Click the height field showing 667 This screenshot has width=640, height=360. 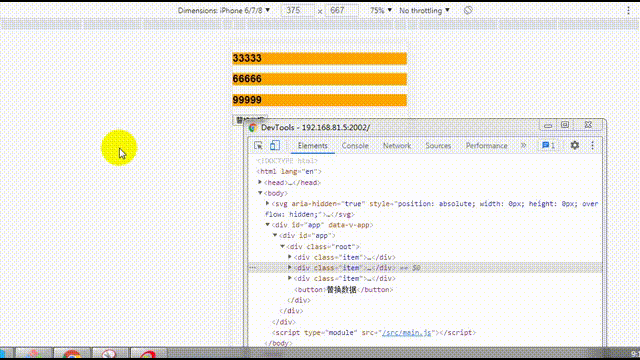coord(342,11)
